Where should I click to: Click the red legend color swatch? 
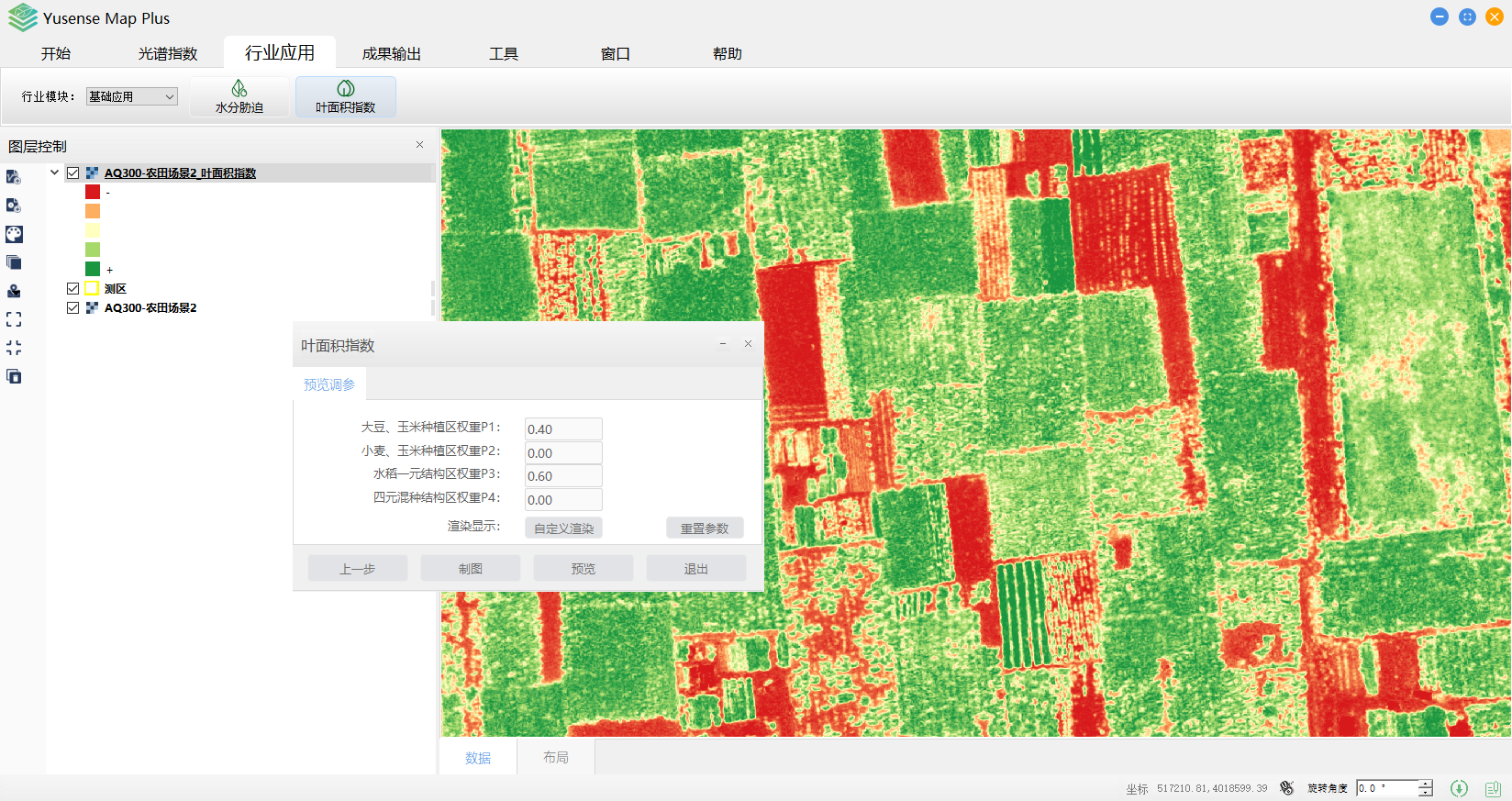click(93, 192)
